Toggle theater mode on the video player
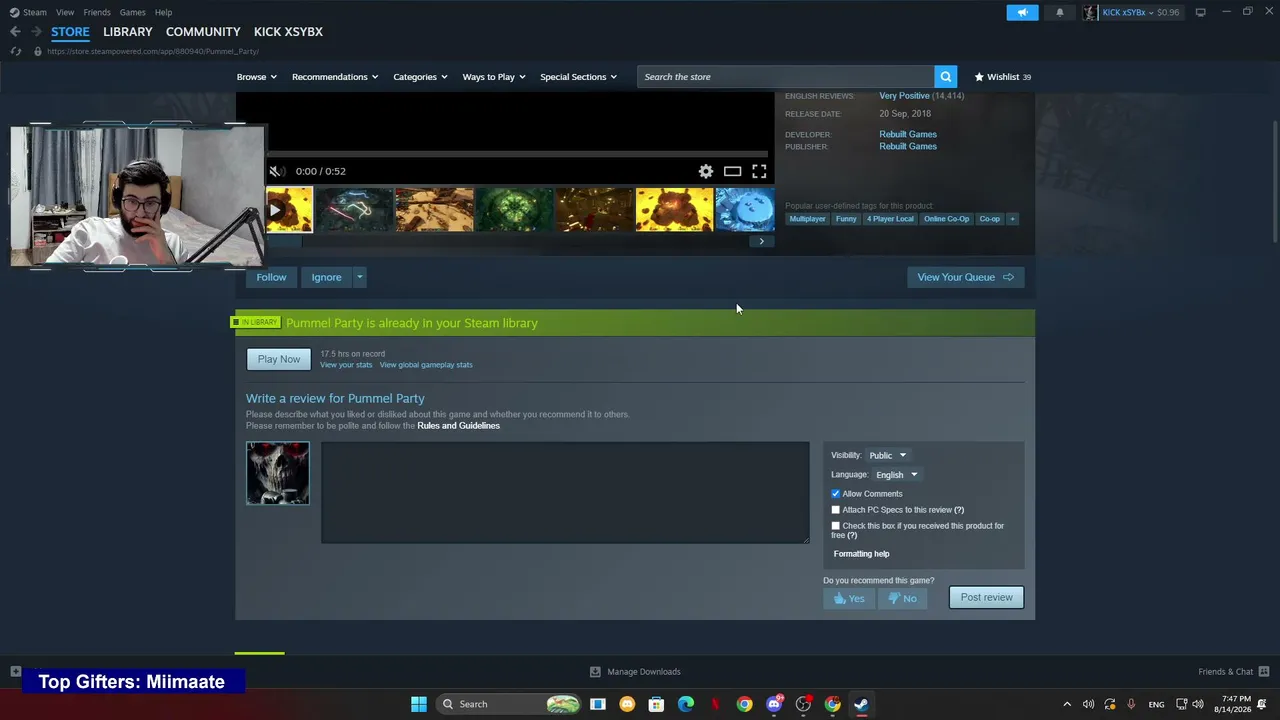 click(x=732, y=171)
